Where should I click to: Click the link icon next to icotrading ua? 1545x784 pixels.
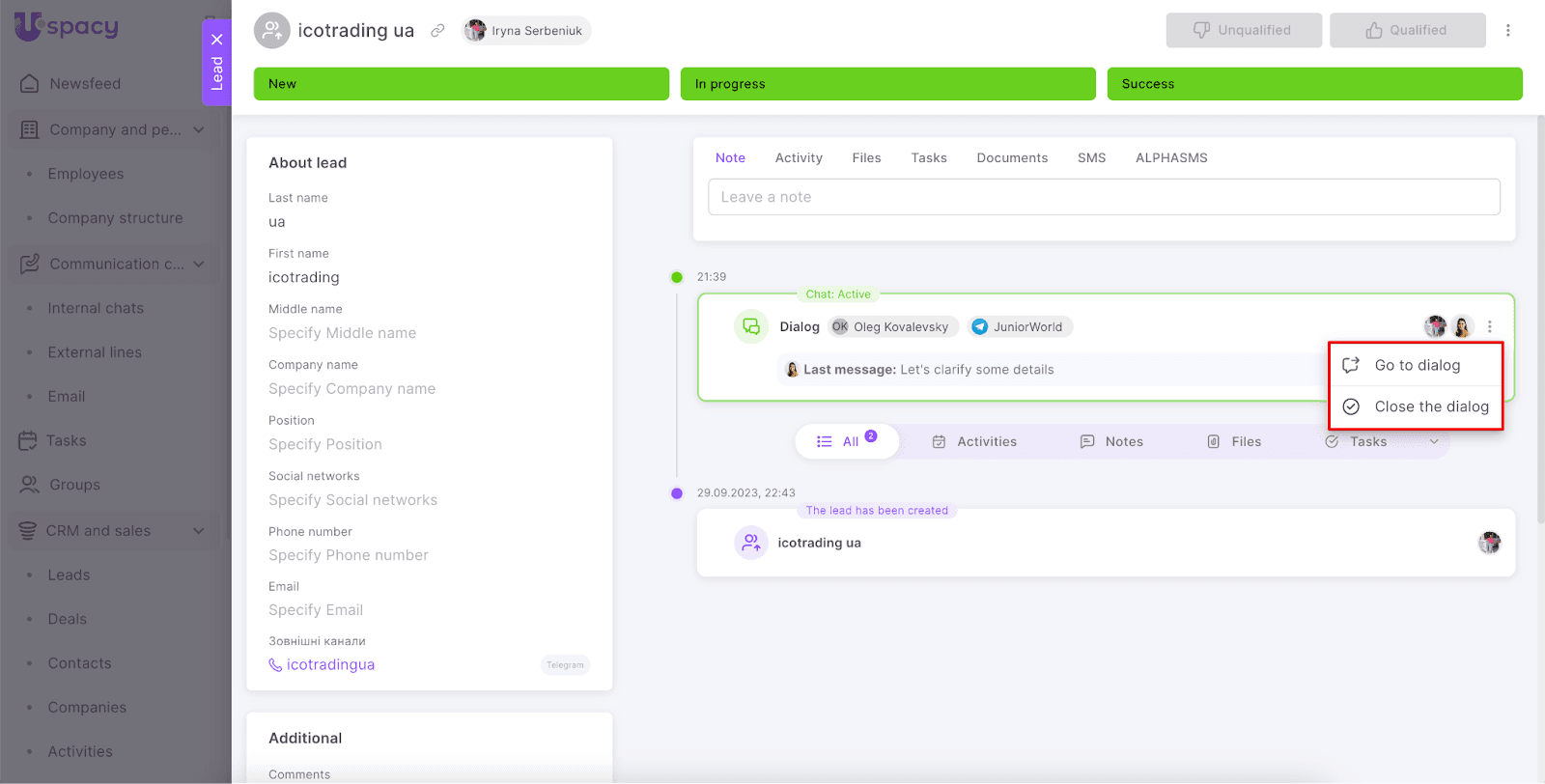437,31
